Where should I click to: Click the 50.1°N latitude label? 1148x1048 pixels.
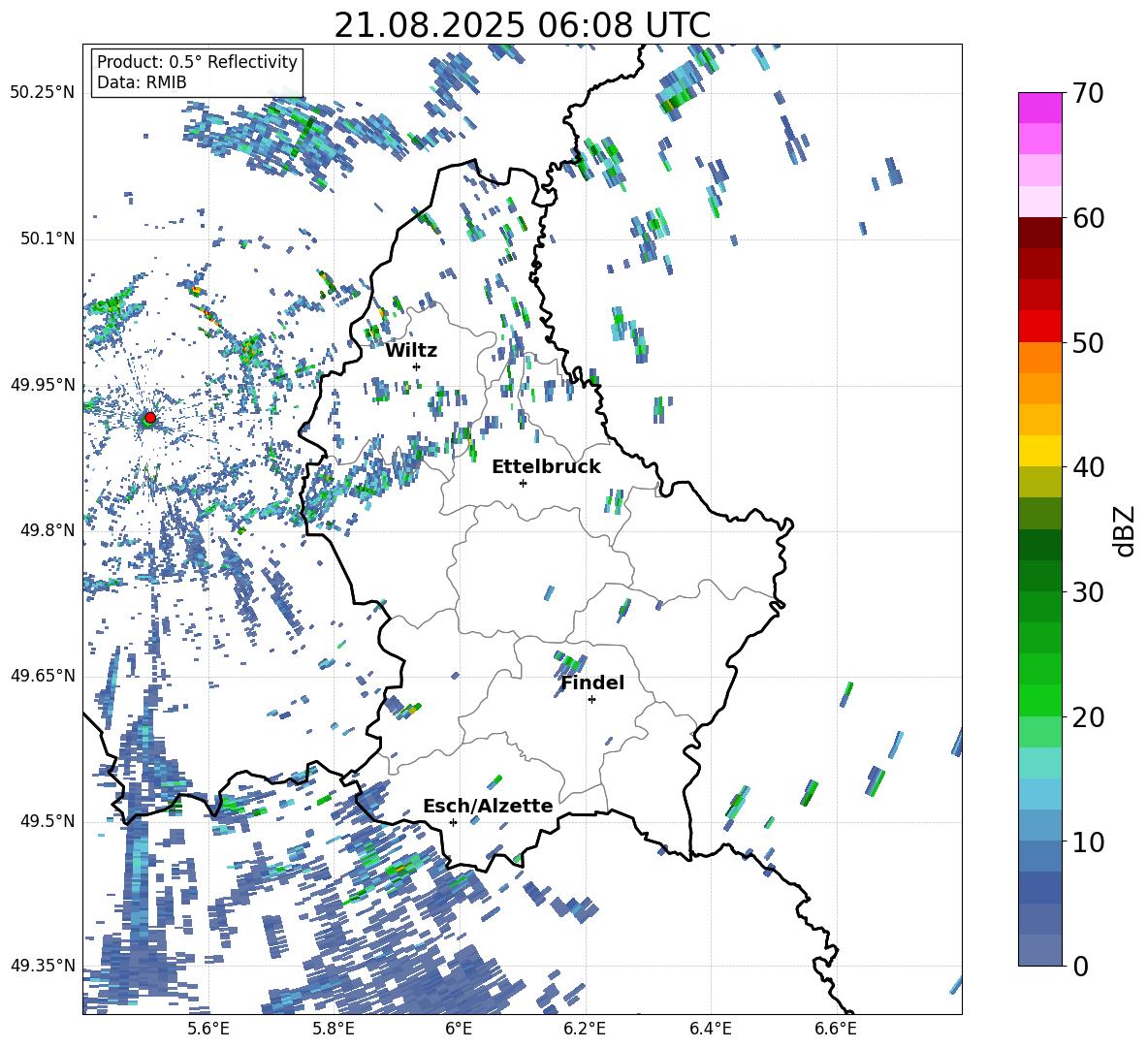coord(47,238)
